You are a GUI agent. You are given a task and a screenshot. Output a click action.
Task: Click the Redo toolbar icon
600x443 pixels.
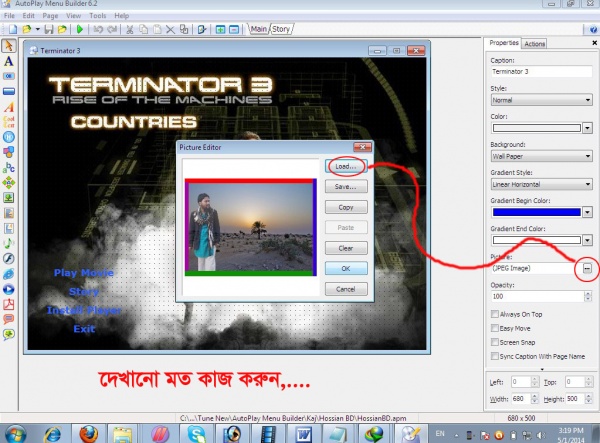[112, 29]
